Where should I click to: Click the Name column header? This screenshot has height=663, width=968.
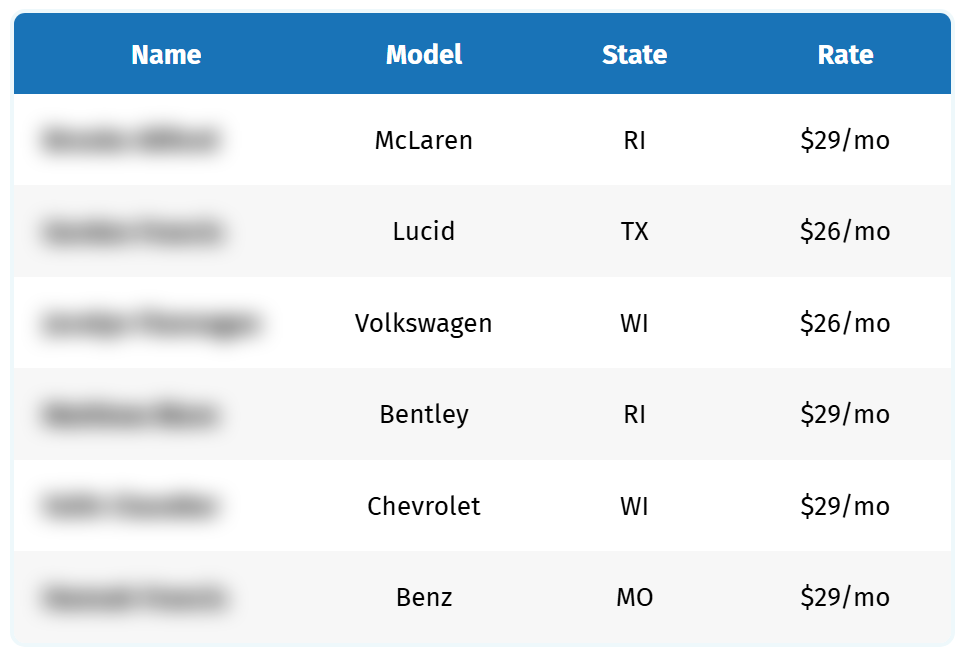point(166,55)
